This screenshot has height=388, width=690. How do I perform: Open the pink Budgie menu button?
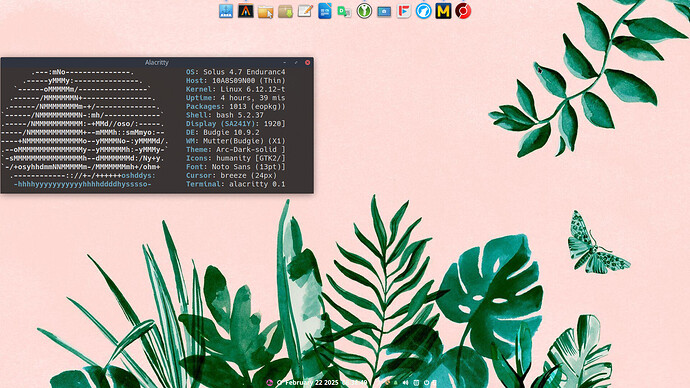[x=269, y=383]
